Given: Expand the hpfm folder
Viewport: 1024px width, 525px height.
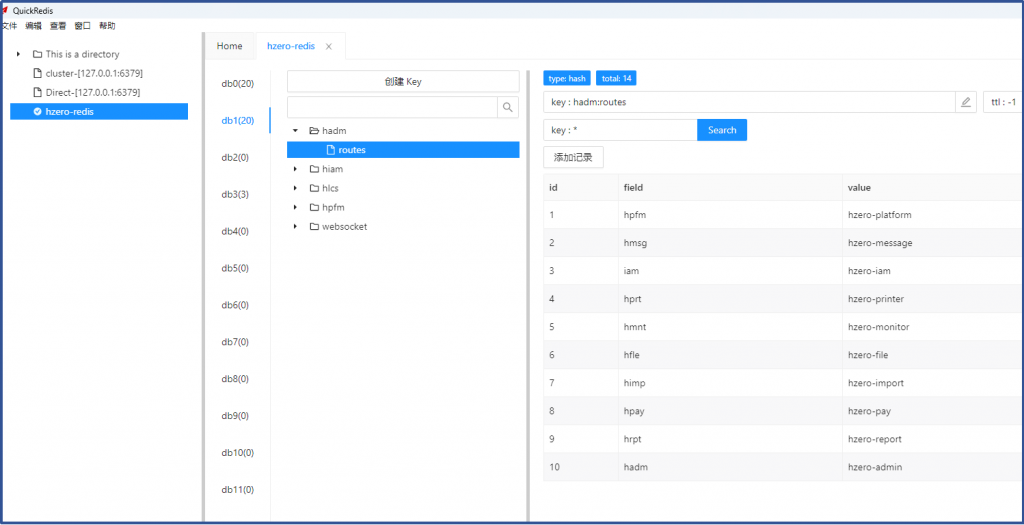Looking at the screenshot, I should (295, 207).
